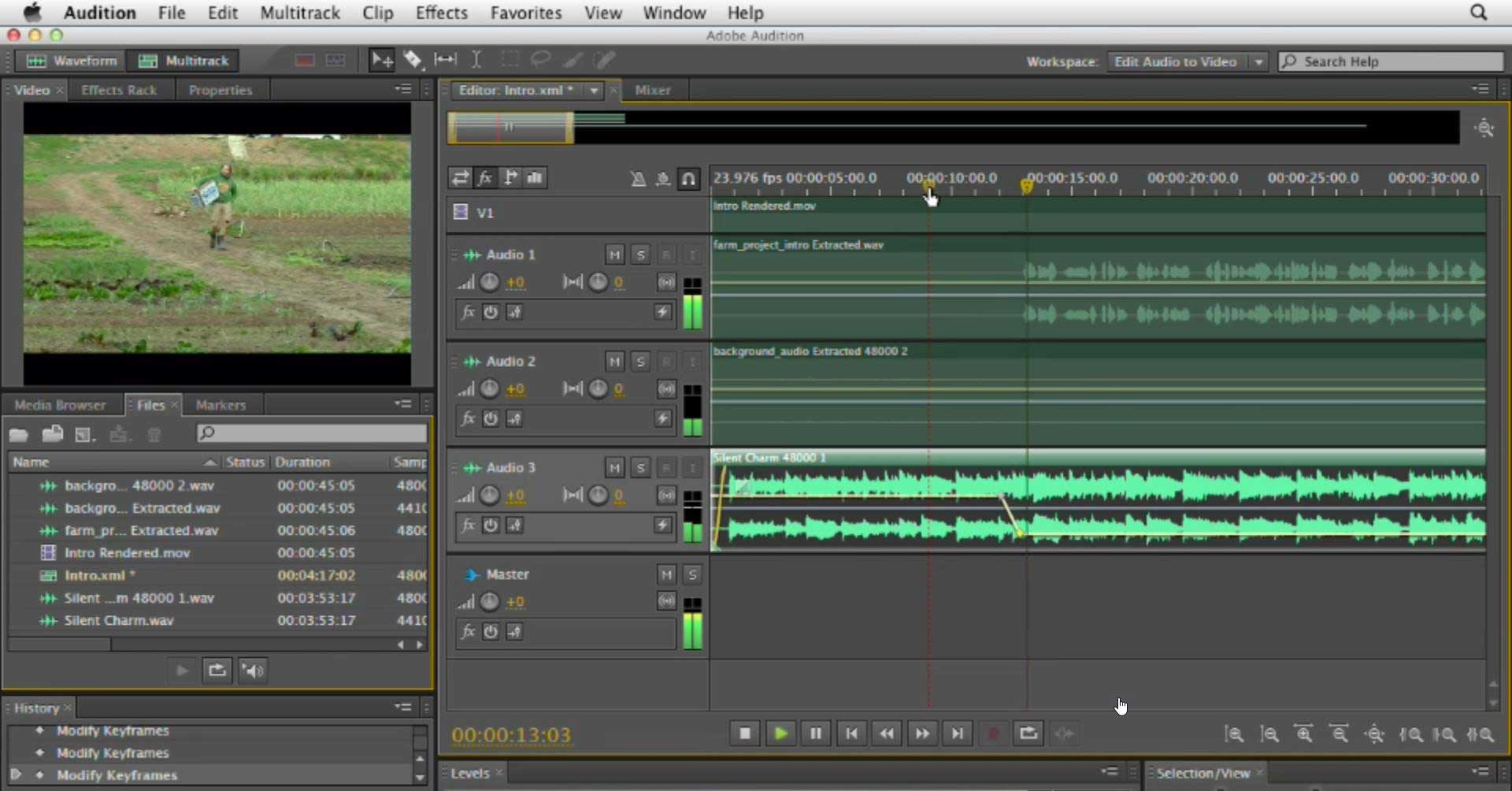The image size is (1512, 791).
Task: Solo the Audio 3 track
Action: point(640,467)
